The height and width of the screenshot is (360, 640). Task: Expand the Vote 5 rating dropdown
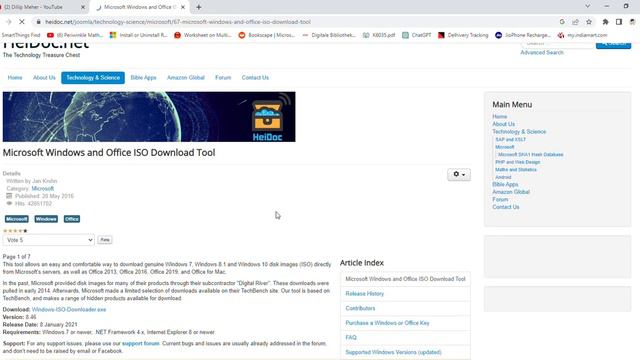(49, 240)
